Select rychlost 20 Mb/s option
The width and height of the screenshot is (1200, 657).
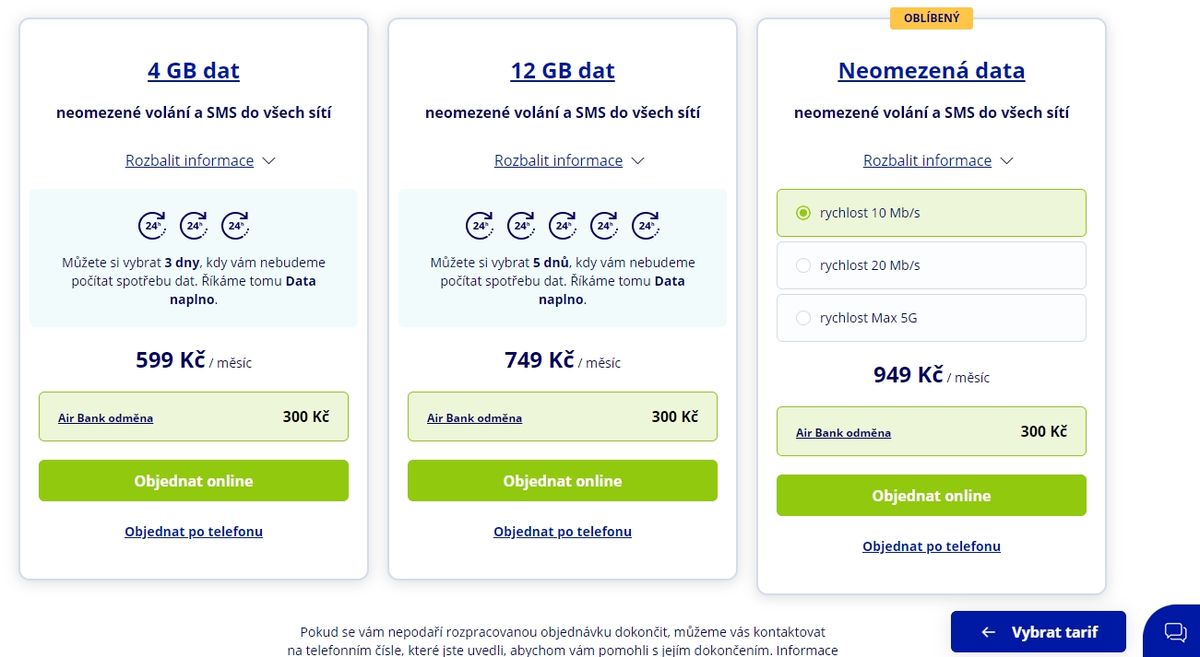tap(931, 265)
